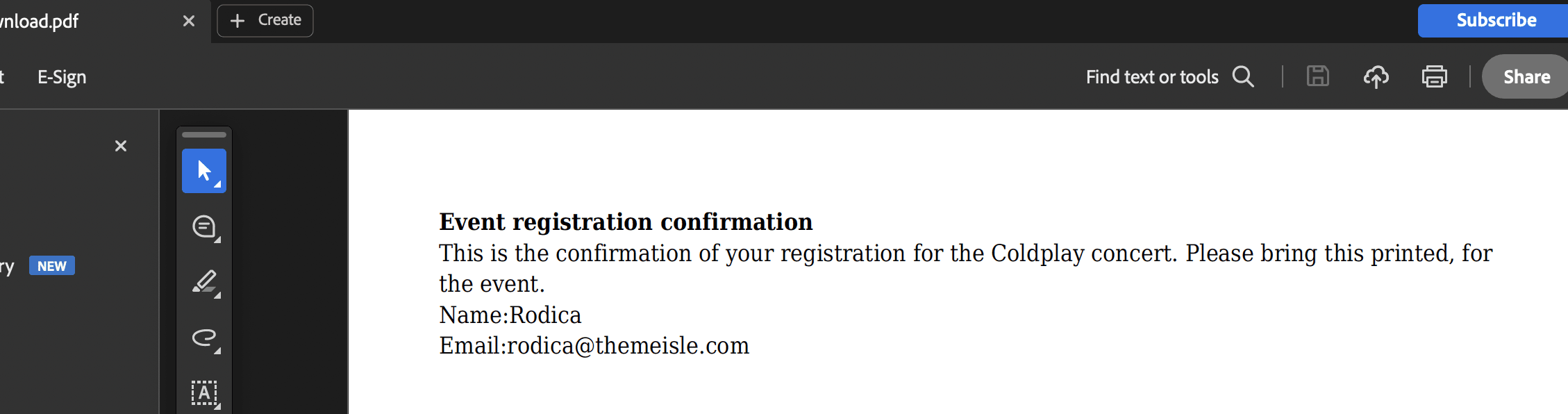Click the Find text or tools field
Image resolution: width=1568 pixels, height=414 pixels.
click(x=1151, y=76)
